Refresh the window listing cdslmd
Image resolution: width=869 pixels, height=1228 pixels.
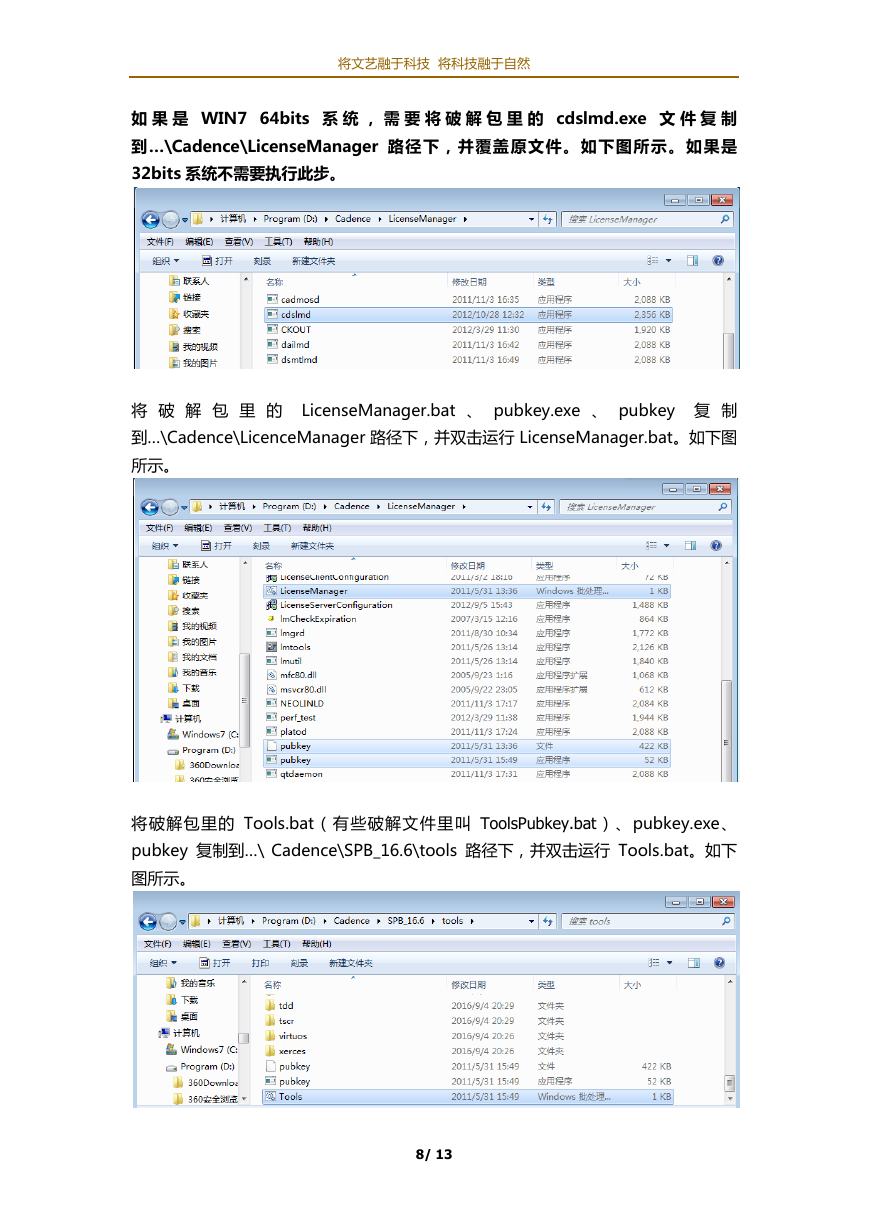point(548,219)
